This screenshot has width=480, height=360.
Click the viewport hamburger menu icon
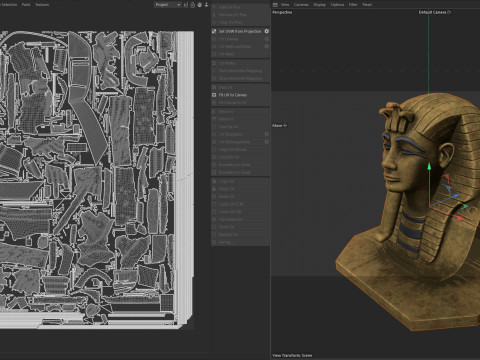coord(275,5)
